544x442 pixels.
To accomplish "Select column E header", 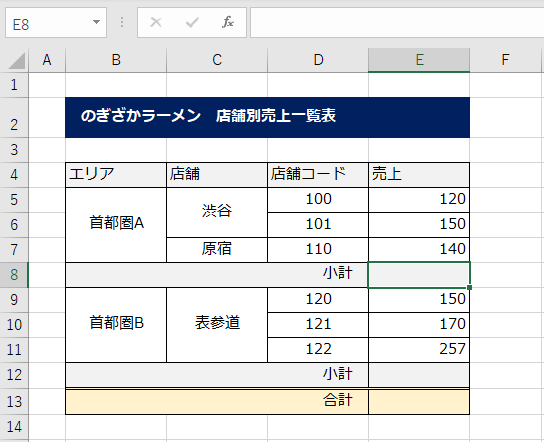I will [x=419, y=60].
